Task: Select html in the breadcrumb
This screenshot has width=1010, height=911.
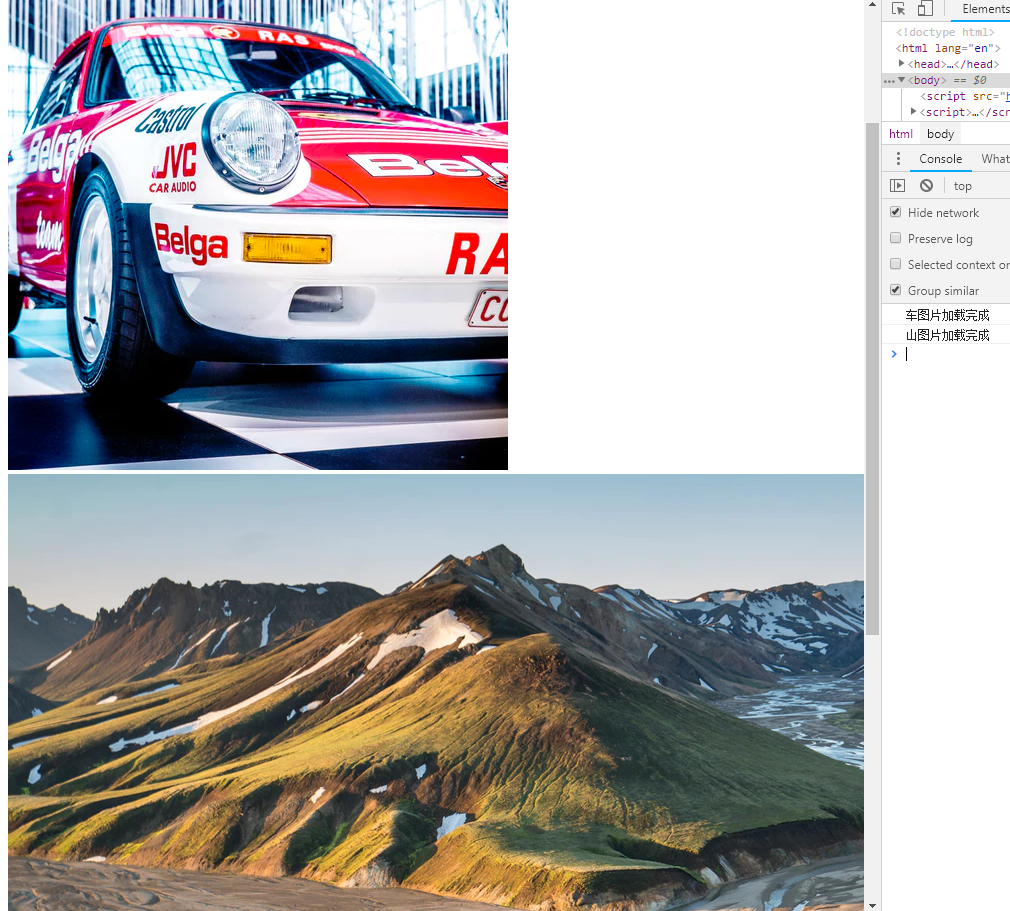Action: click(x=900, y=134)
